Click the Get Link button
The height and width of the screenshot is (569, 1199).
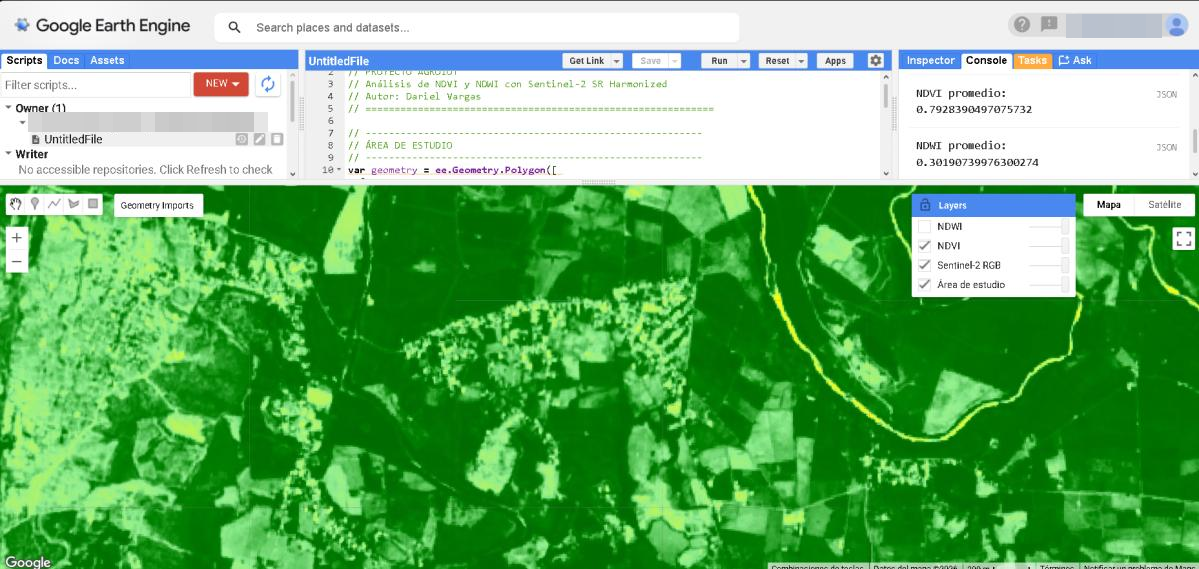pyautogui.click(x=587, y=60)
